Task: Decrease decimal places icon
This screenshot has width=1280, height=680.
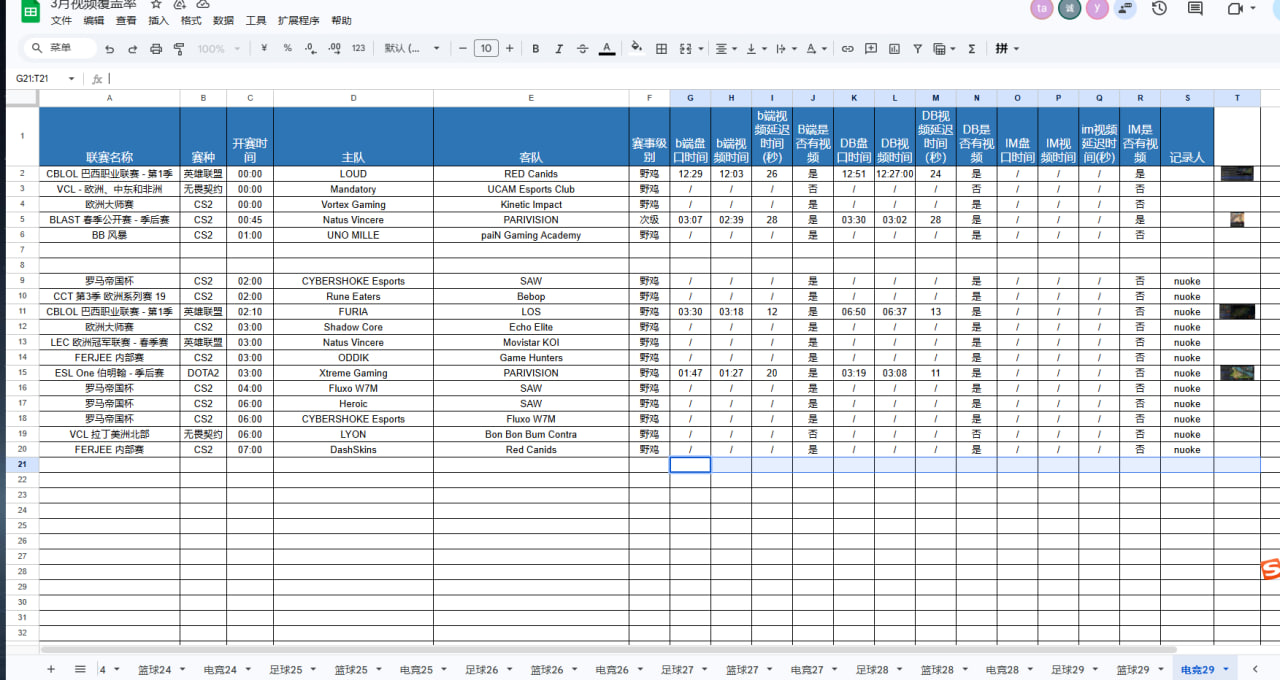Action: [x=311, y=48]
